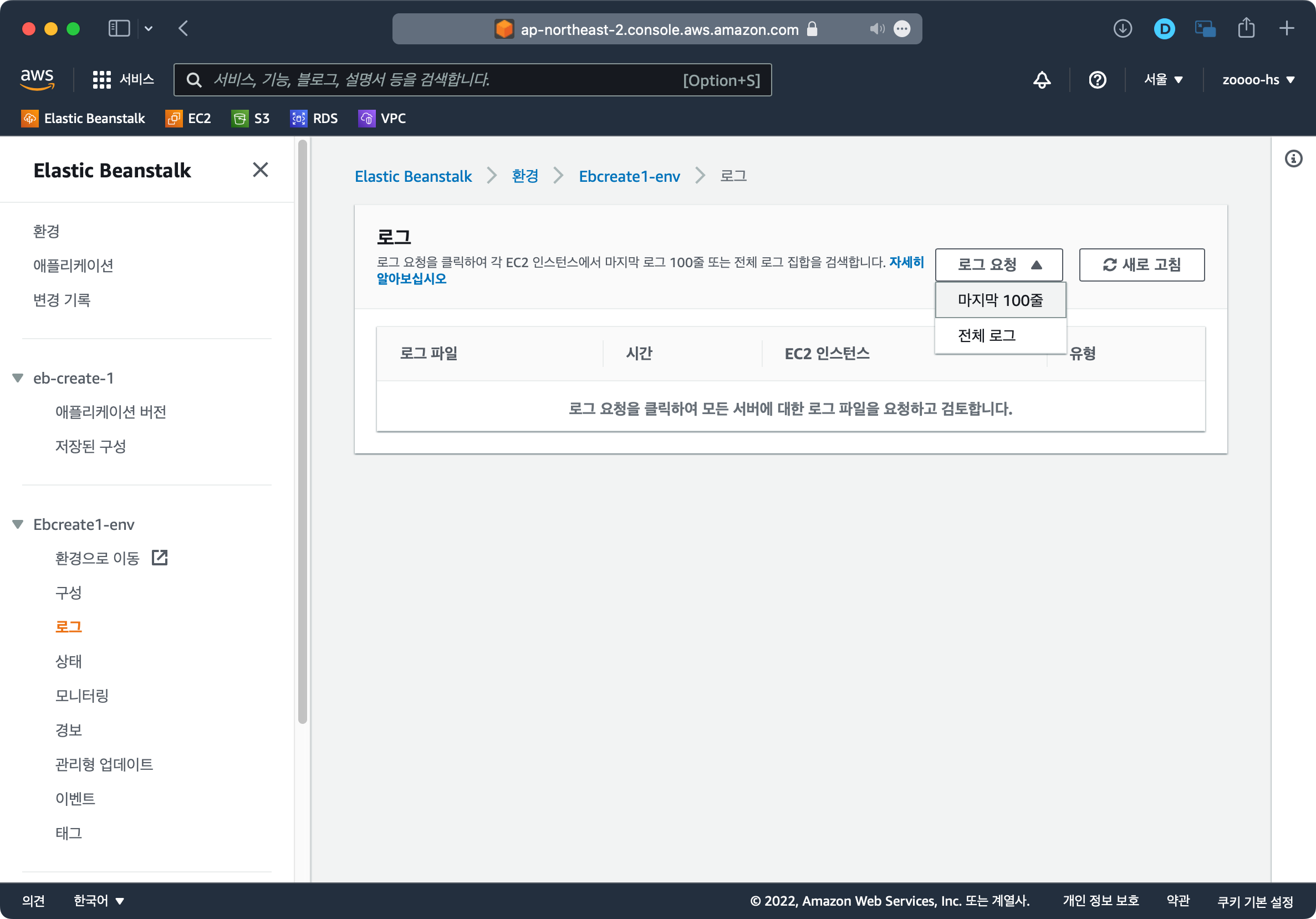Click Elastic Beanstalk breadcrumb link
The width and height of the screenshot is (1316, 919).
click(x=412, y=176)
